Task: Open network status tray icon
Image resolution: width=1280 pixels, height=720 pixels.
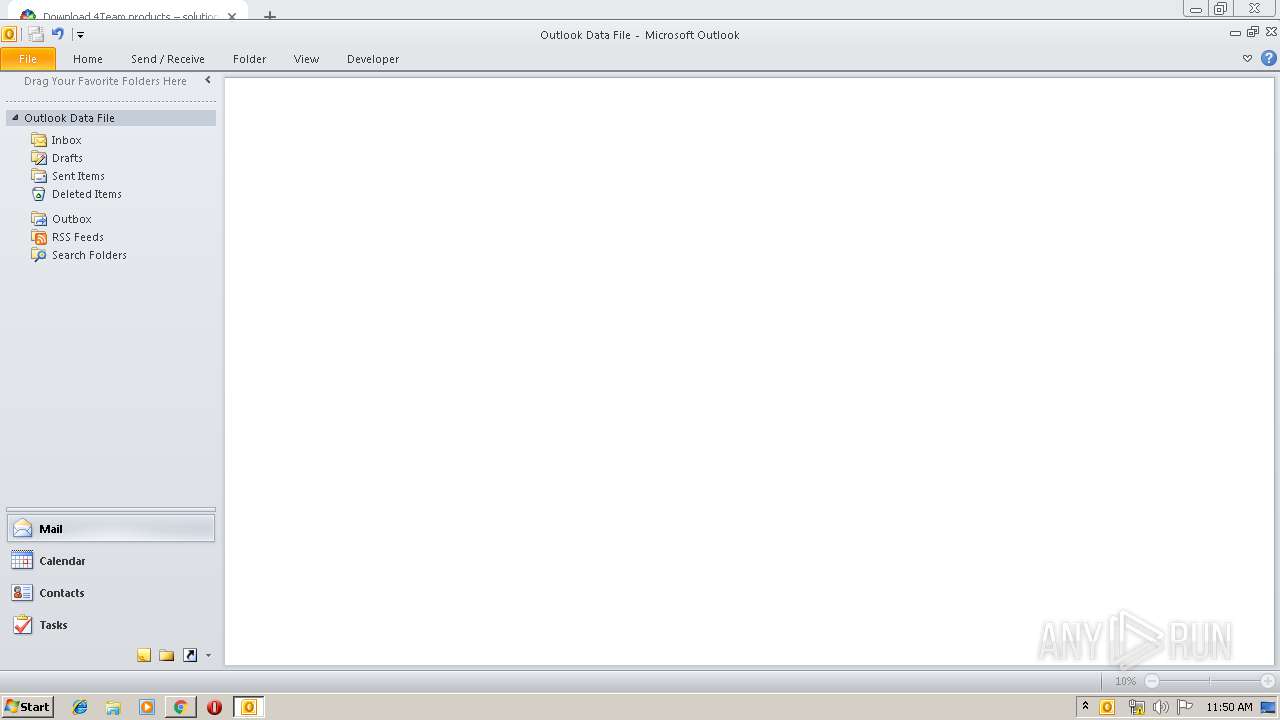Action: [1136, 707]
